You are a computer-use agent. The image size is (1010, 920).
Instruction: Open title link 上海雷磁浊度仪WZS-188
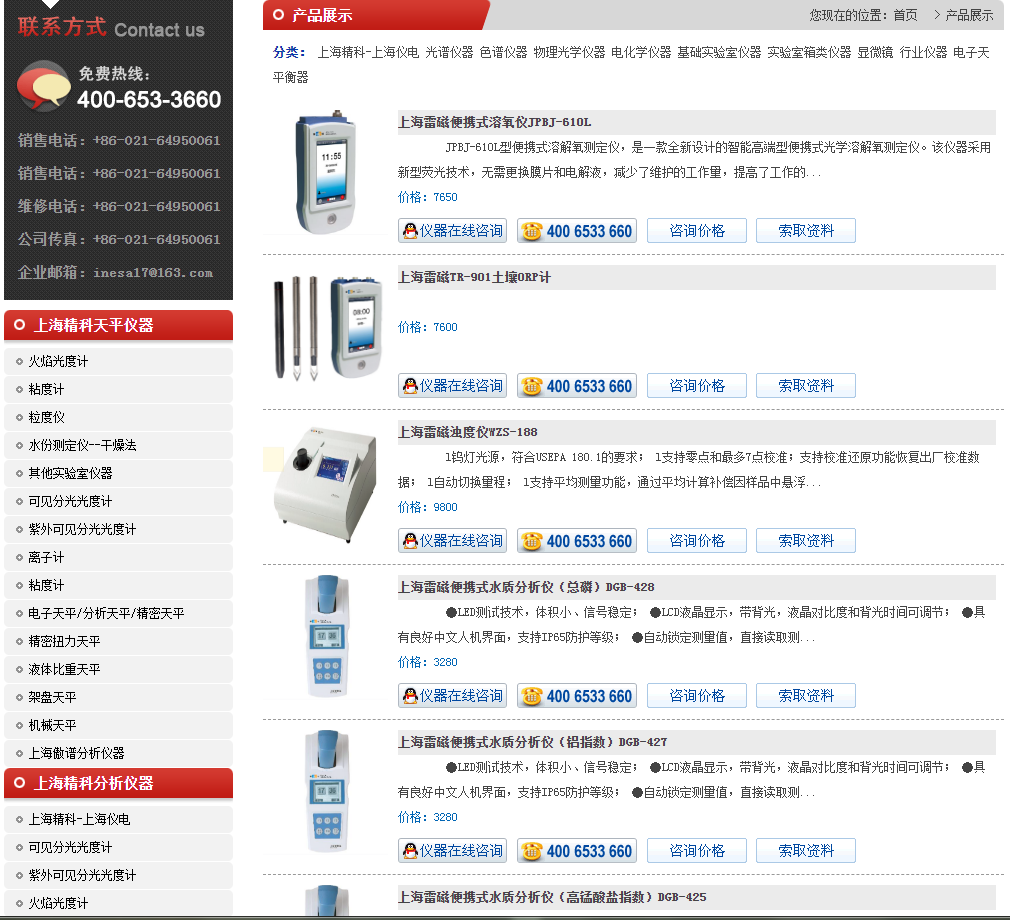tap(467, 432)
